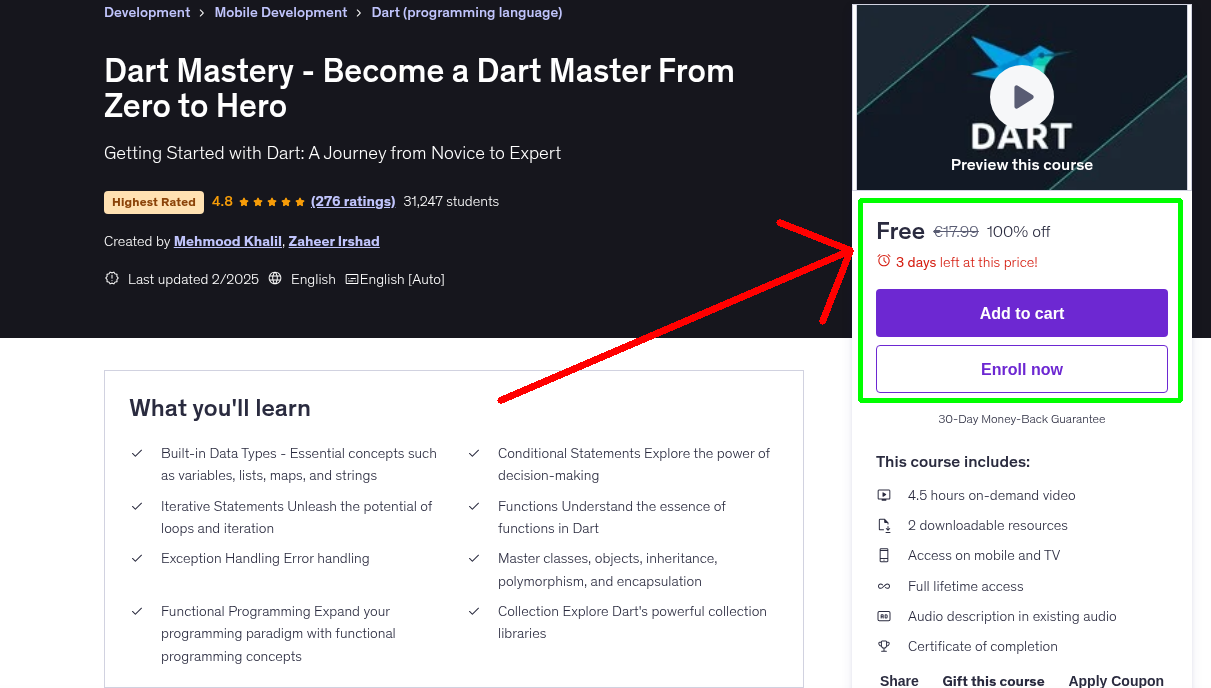Click the play button to preview course
Image resolution: width=1211 pixels, height=688 pixels.
[x=1021, y=96]
